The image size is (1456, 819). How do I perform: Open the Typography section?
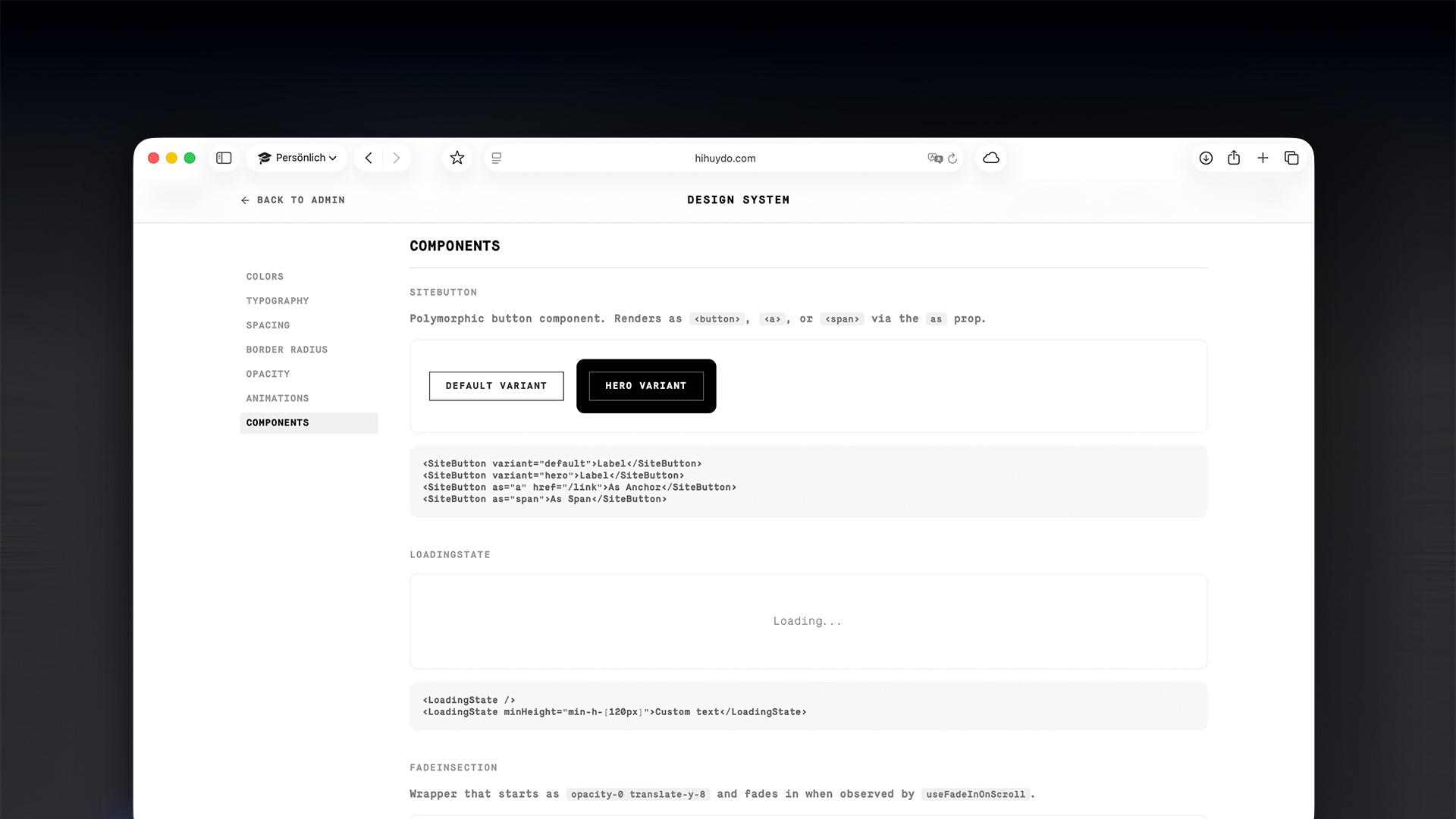(x=277, y=301)
